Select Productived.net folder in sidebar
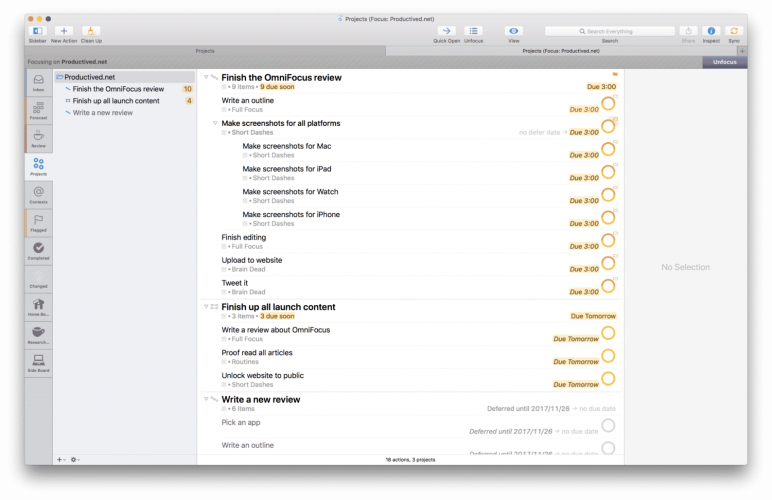The image size is (772, 500). click(x=125, y=77)
